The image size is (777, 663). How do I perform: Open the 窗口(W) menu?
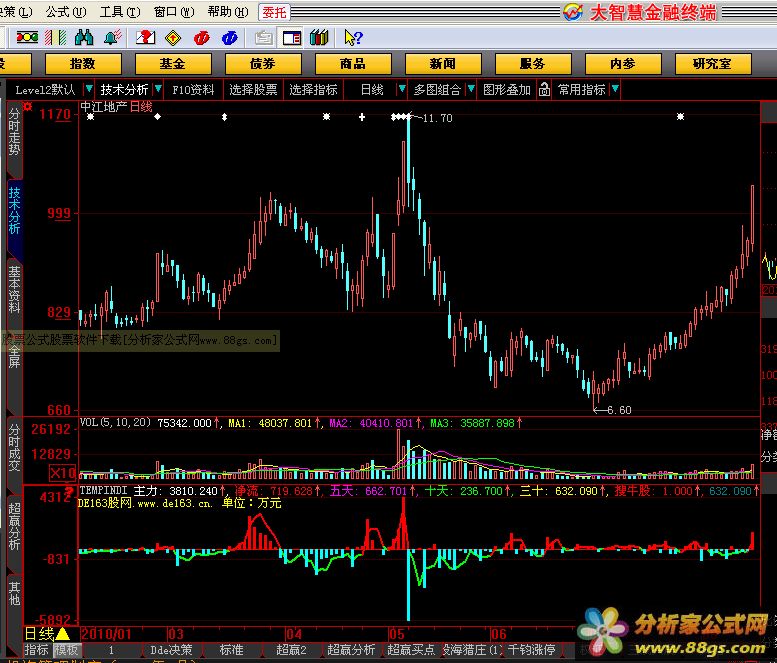(x=174, y=12)
